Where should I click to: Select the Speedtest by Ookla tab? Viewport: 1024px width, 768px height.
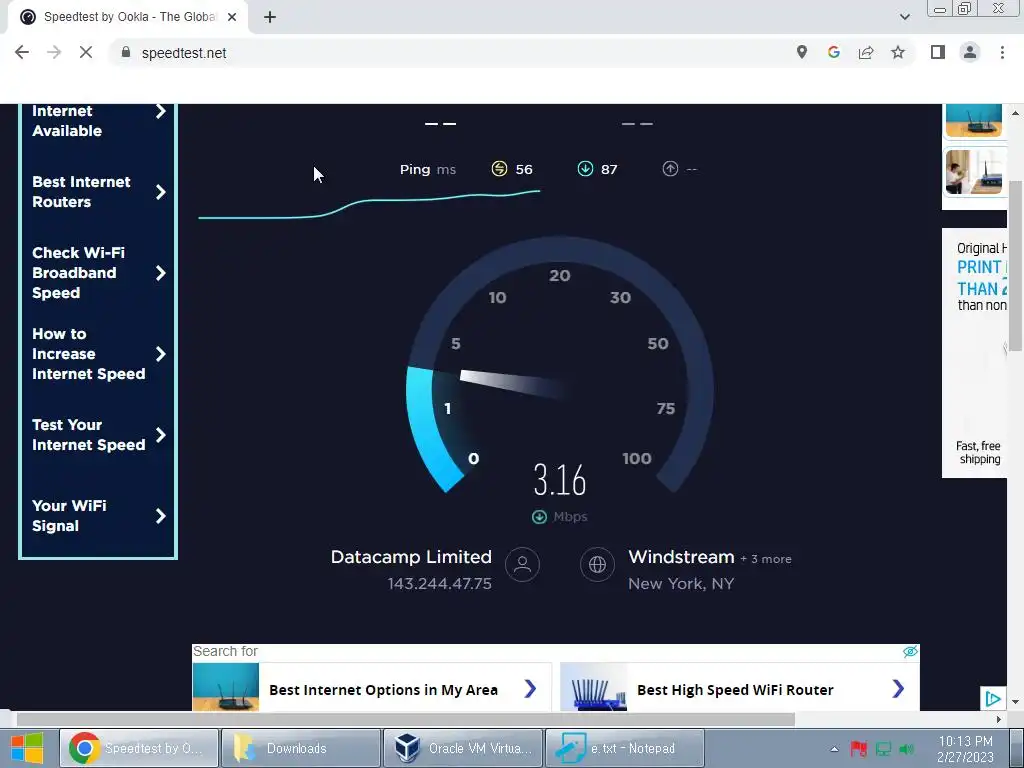128,17
